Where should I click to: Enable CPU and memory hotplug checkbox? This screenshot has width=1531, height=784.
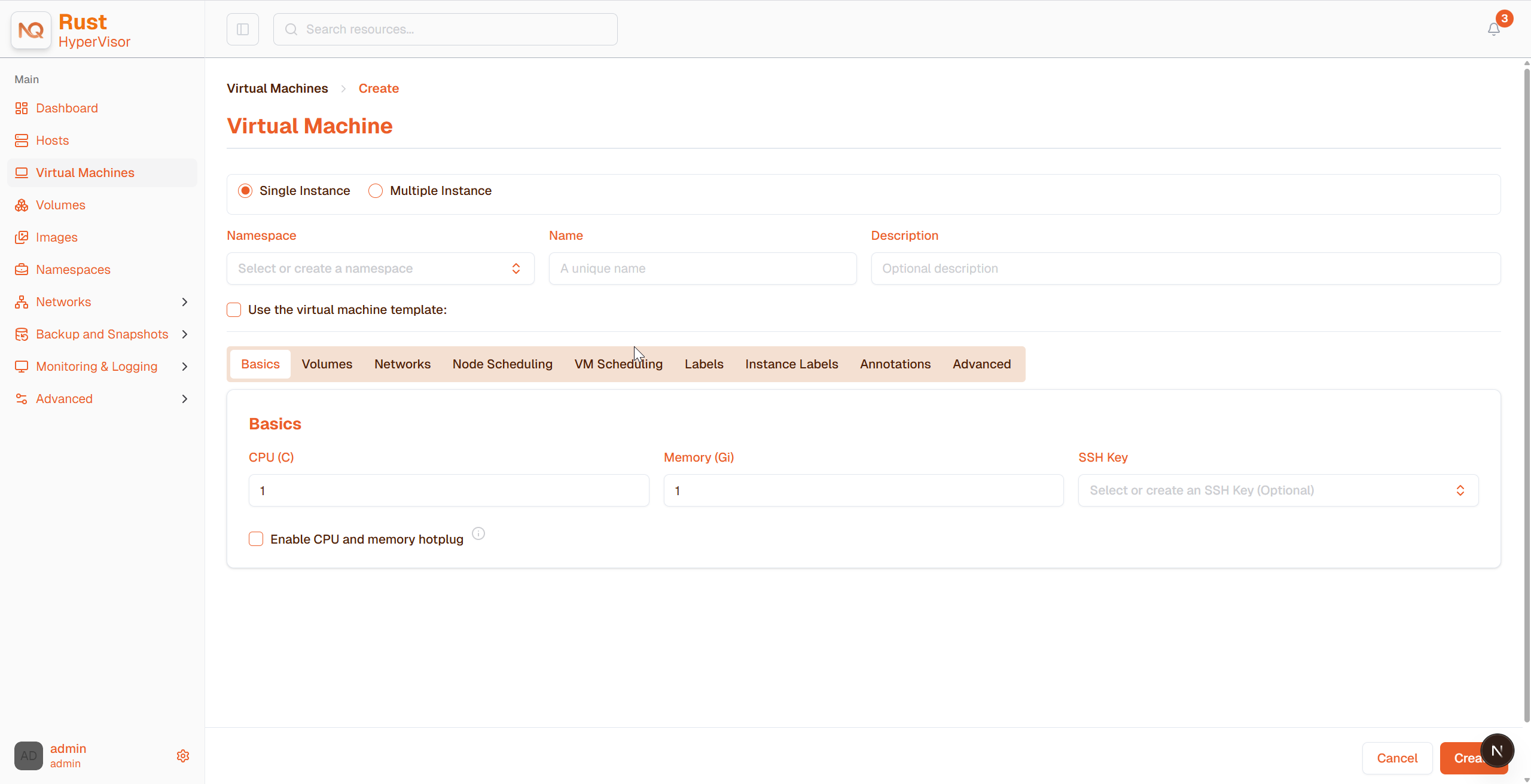click(256, 539)
